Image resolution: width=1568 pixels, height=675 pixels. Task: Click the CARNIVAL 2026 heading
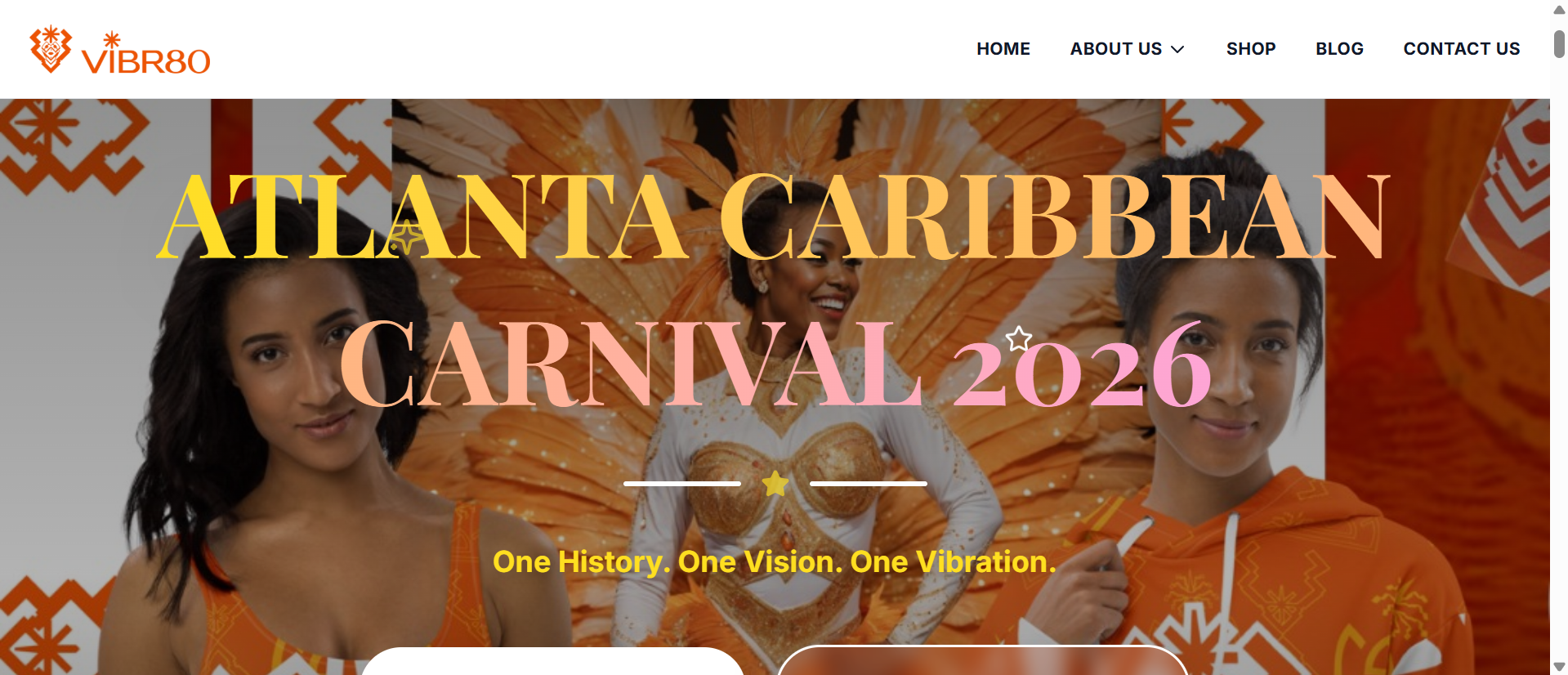tap(775, 364)
